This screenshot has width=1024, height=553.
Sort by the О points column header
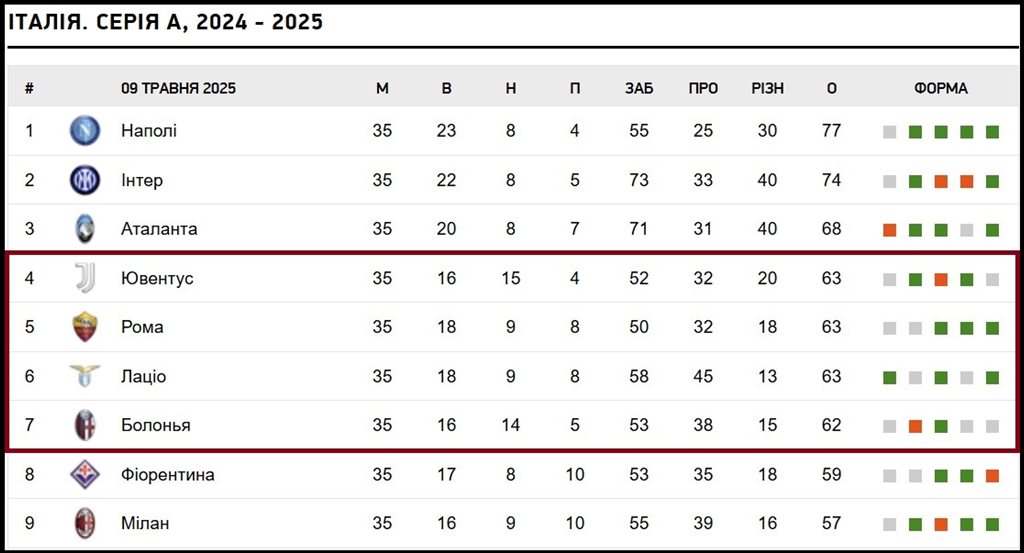click(831, 88)
